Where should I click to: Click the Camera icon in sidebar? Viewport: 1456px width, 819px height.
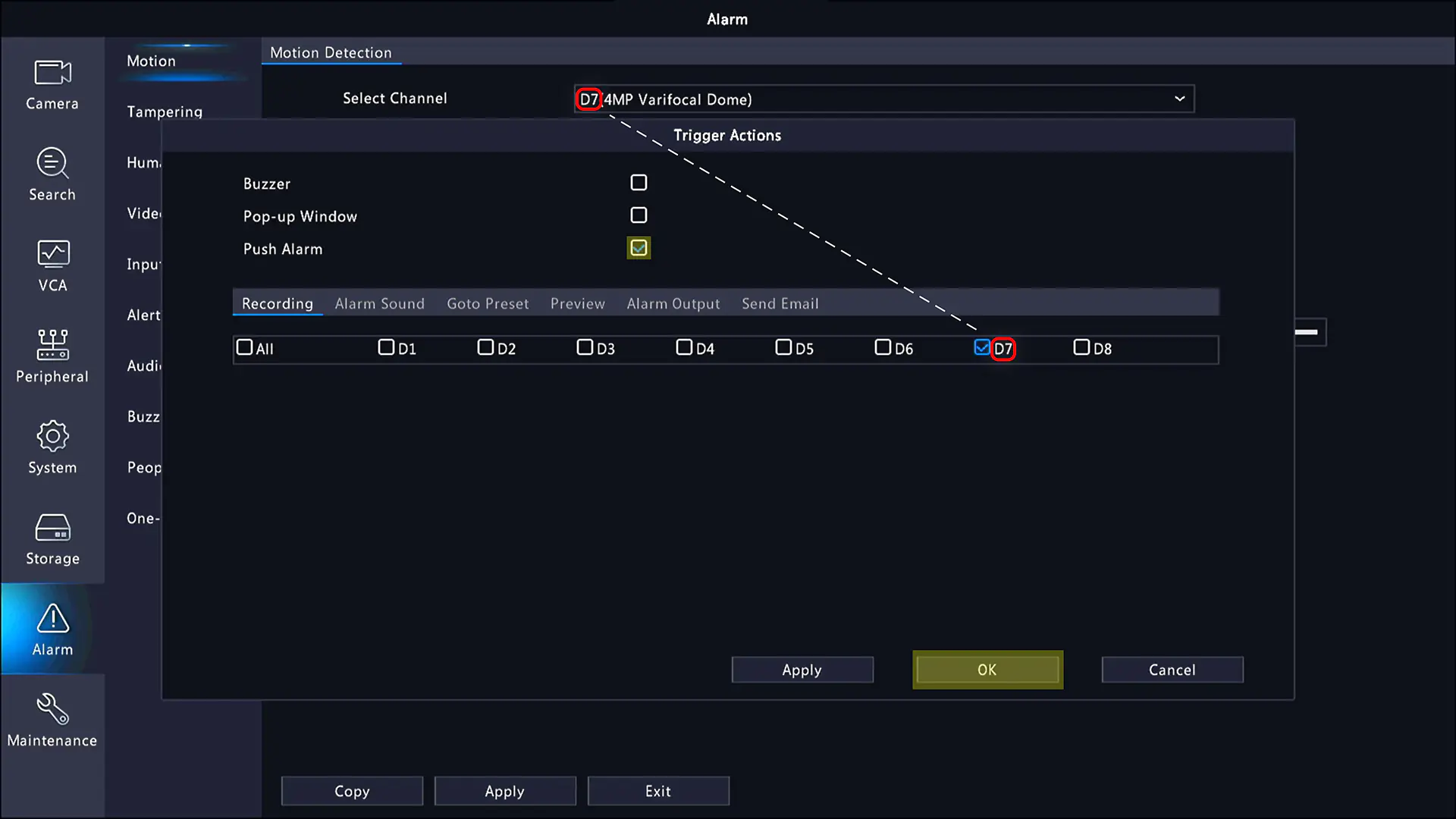pos(52,80)
